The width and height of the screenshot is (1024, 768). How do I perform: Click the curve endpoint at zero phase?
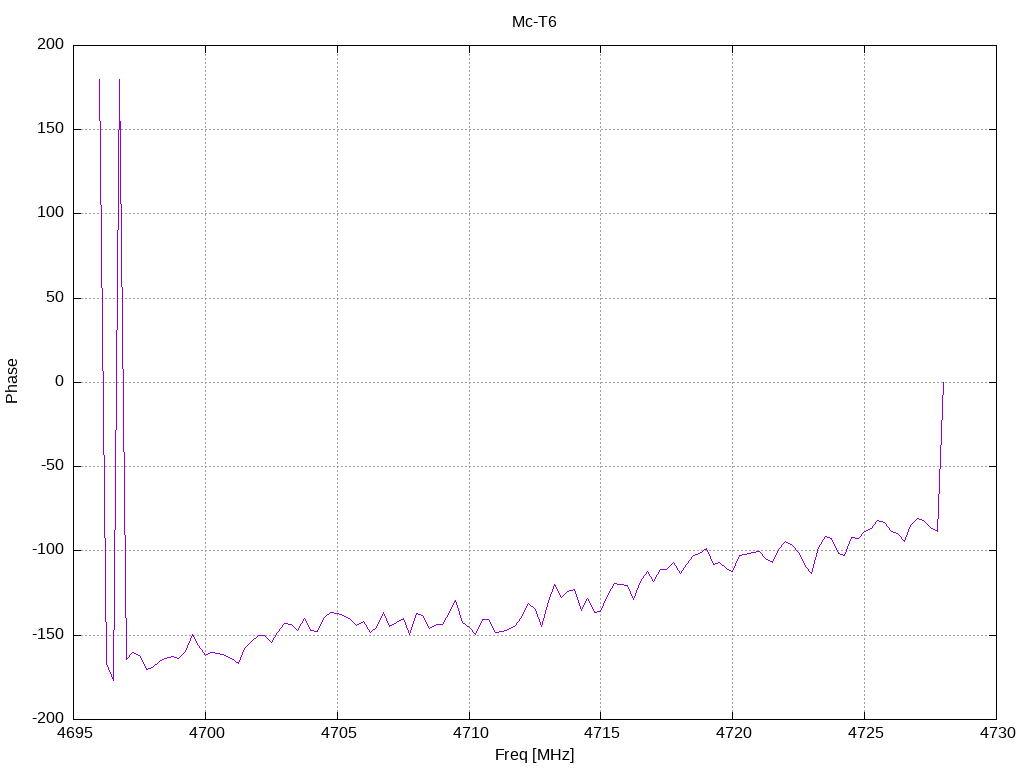click(x=944, y=383)
